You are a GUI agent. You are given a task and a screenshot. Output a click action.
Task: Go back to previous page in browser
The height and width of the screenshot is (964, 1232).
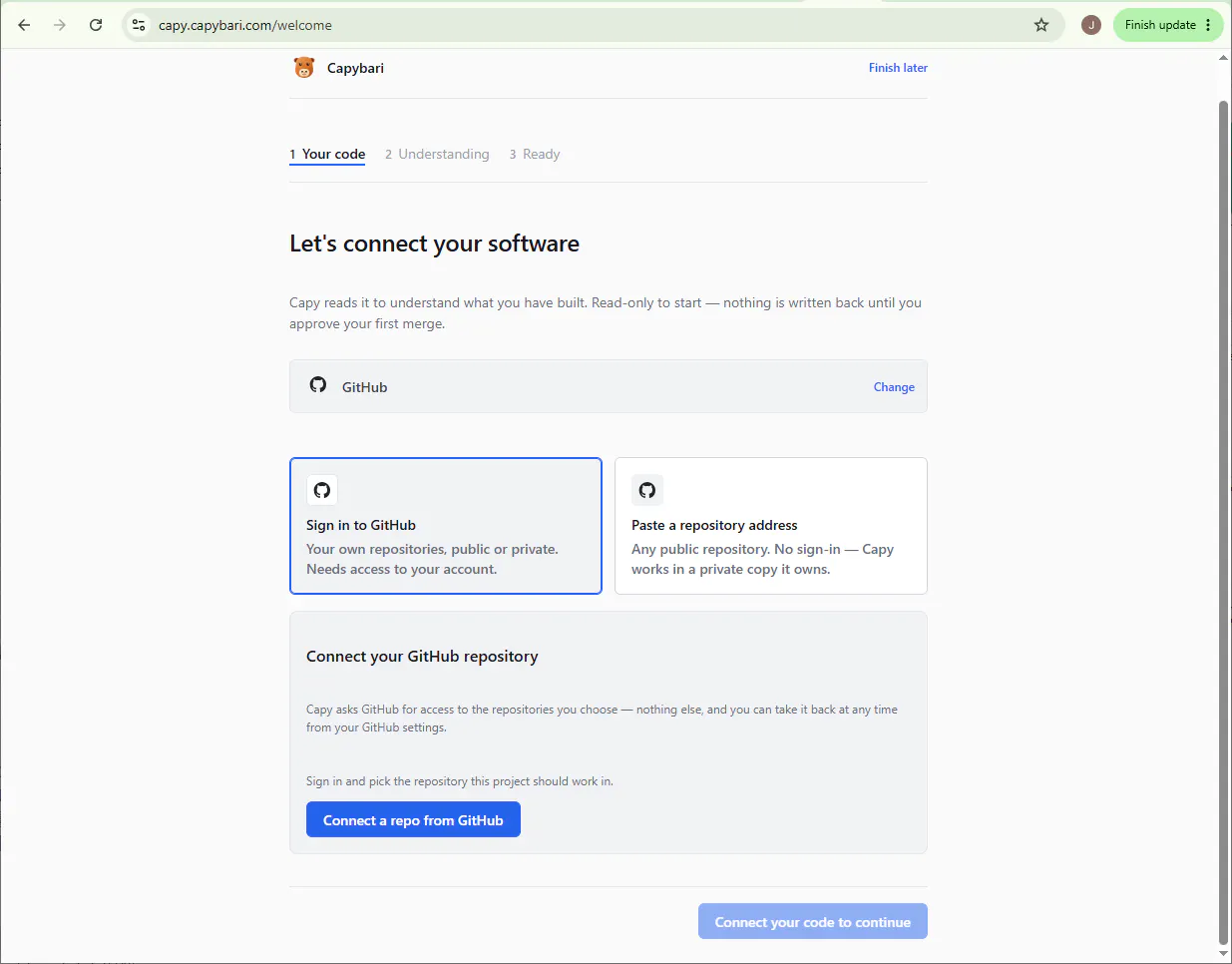pos(24,25)
